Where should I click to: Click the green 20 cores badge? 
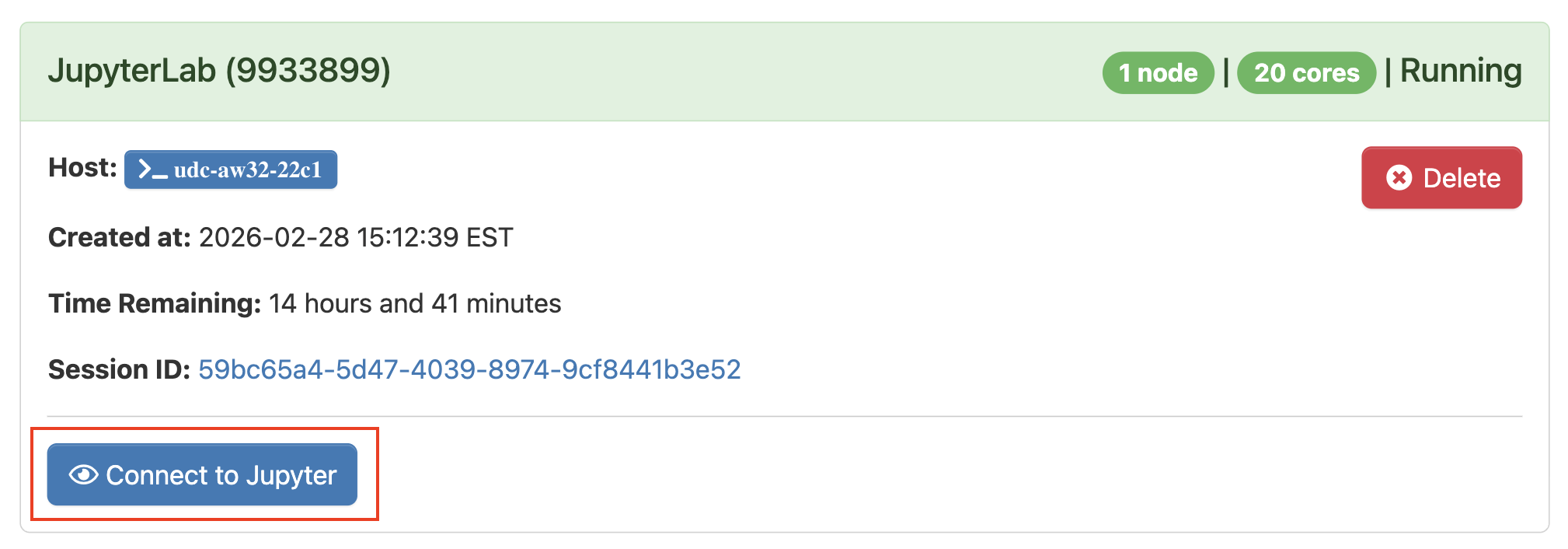pyautogui.click(x=1306, y=72)
